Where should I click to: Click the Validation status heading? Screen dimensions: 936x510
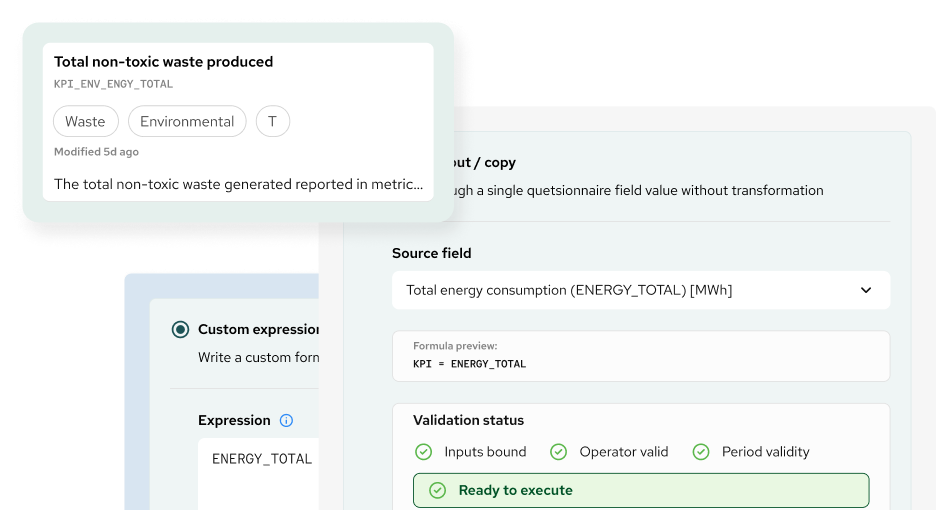pos(468,421)
